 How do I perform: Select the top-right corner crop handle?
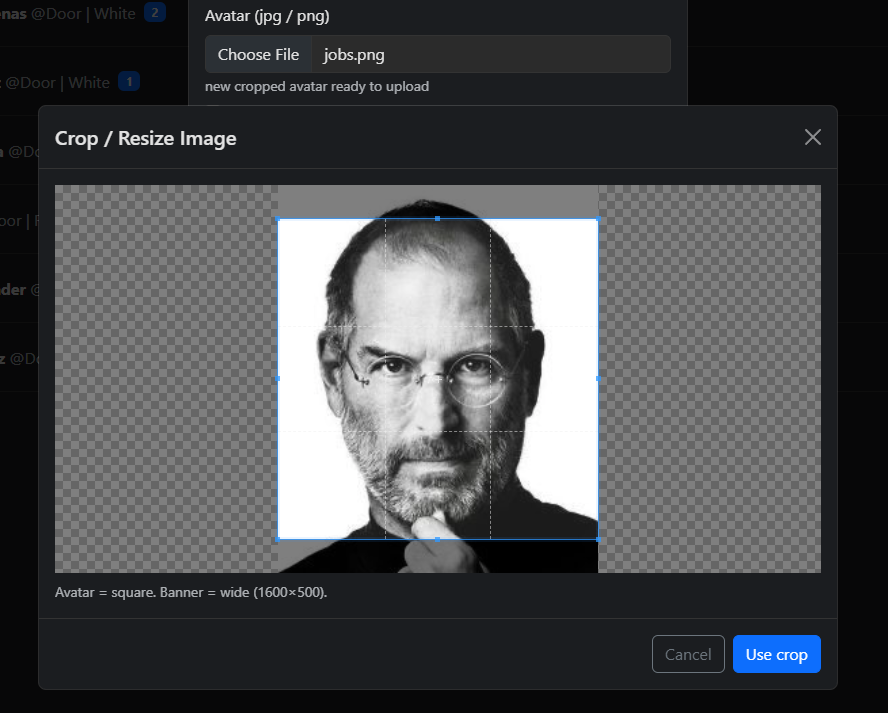click(598, 219)
